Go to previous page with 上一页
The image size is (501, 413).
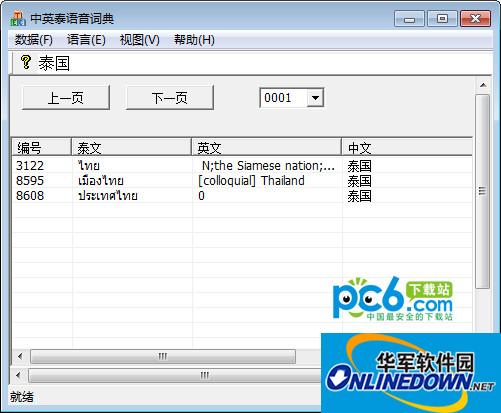click(x=66, y=98)
